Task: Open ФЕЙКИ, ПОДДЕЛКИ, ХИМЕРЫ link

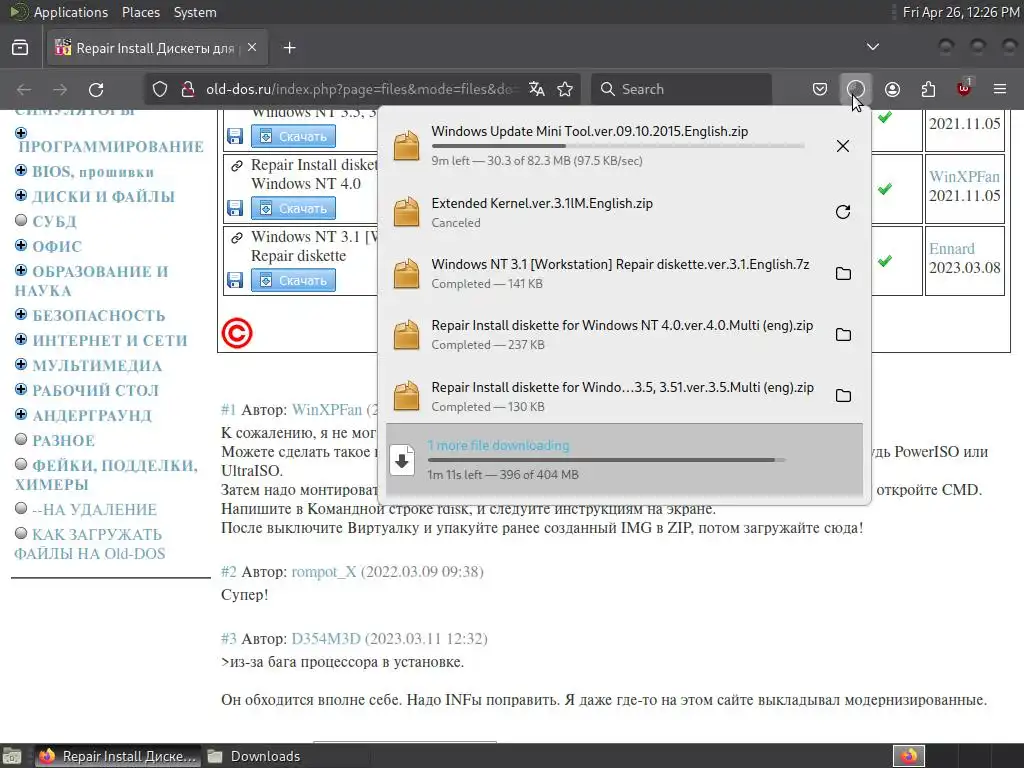Action: pos(106,475)
